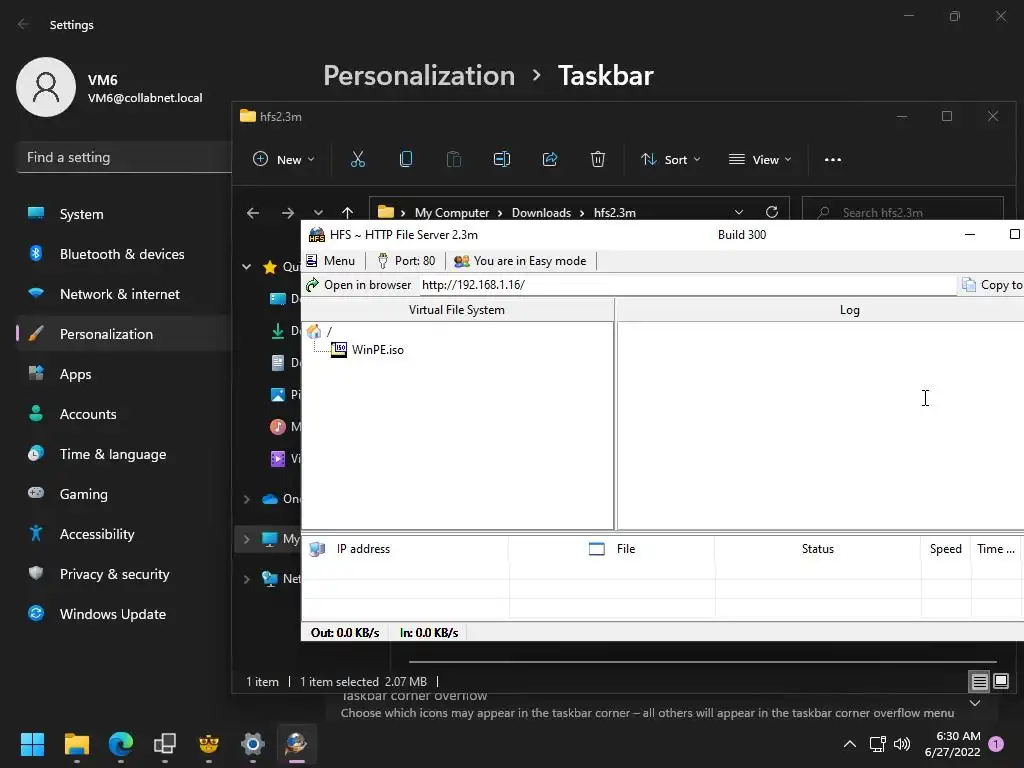The width and height of the screenshot is (1024, 768).
Task: Open the notification count badge
Action: 996,744
